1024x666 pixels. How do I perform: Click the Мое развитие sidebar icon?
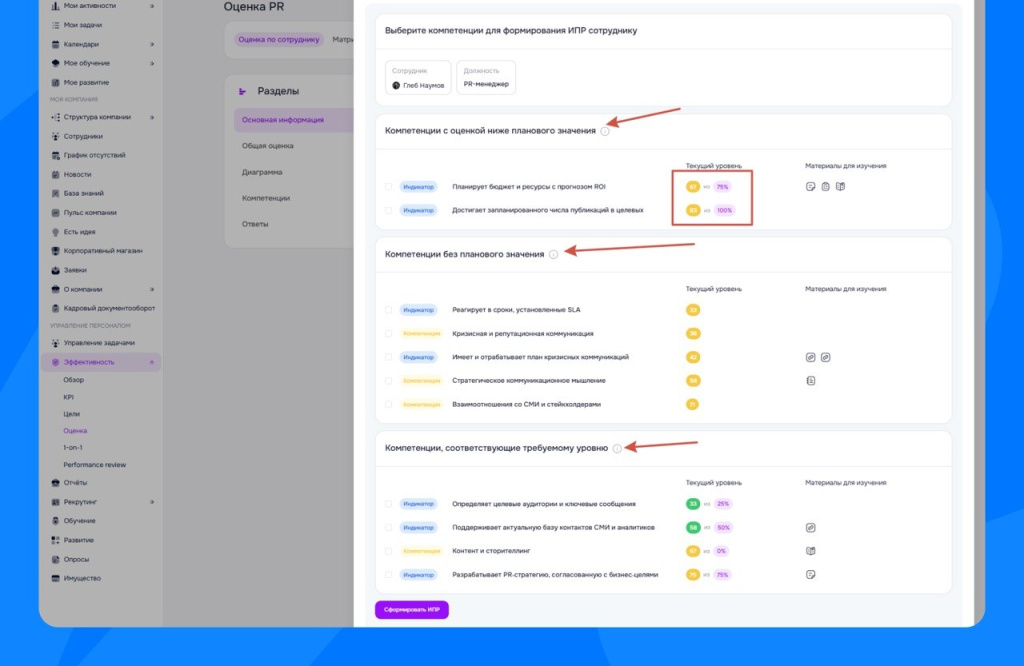point(56,82)
